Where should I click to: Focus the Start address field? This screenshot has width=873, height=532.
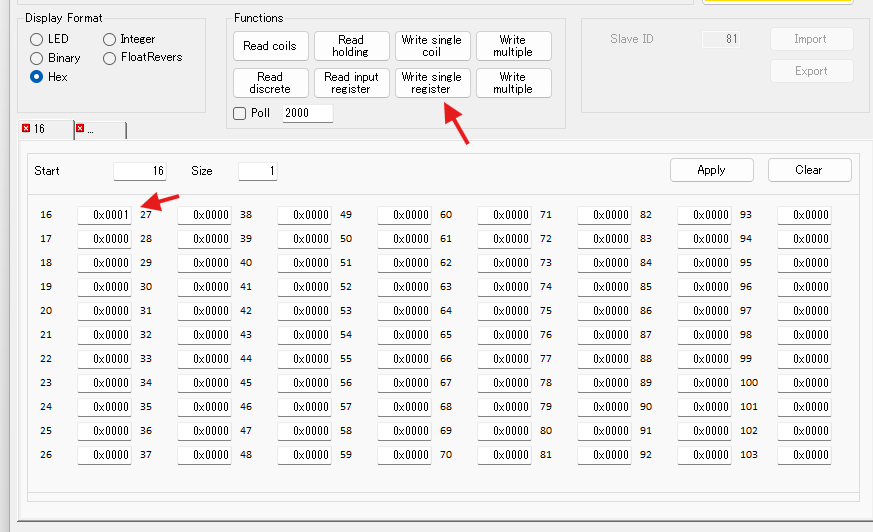pyautogui.click(x=140, y=171)
